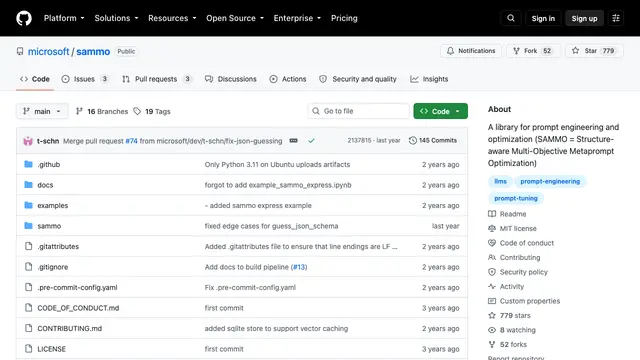Viewport: 640px width, 360px height.
Task: Open the appearance settings icon beside Sign up
Action: tap(616, 18)
